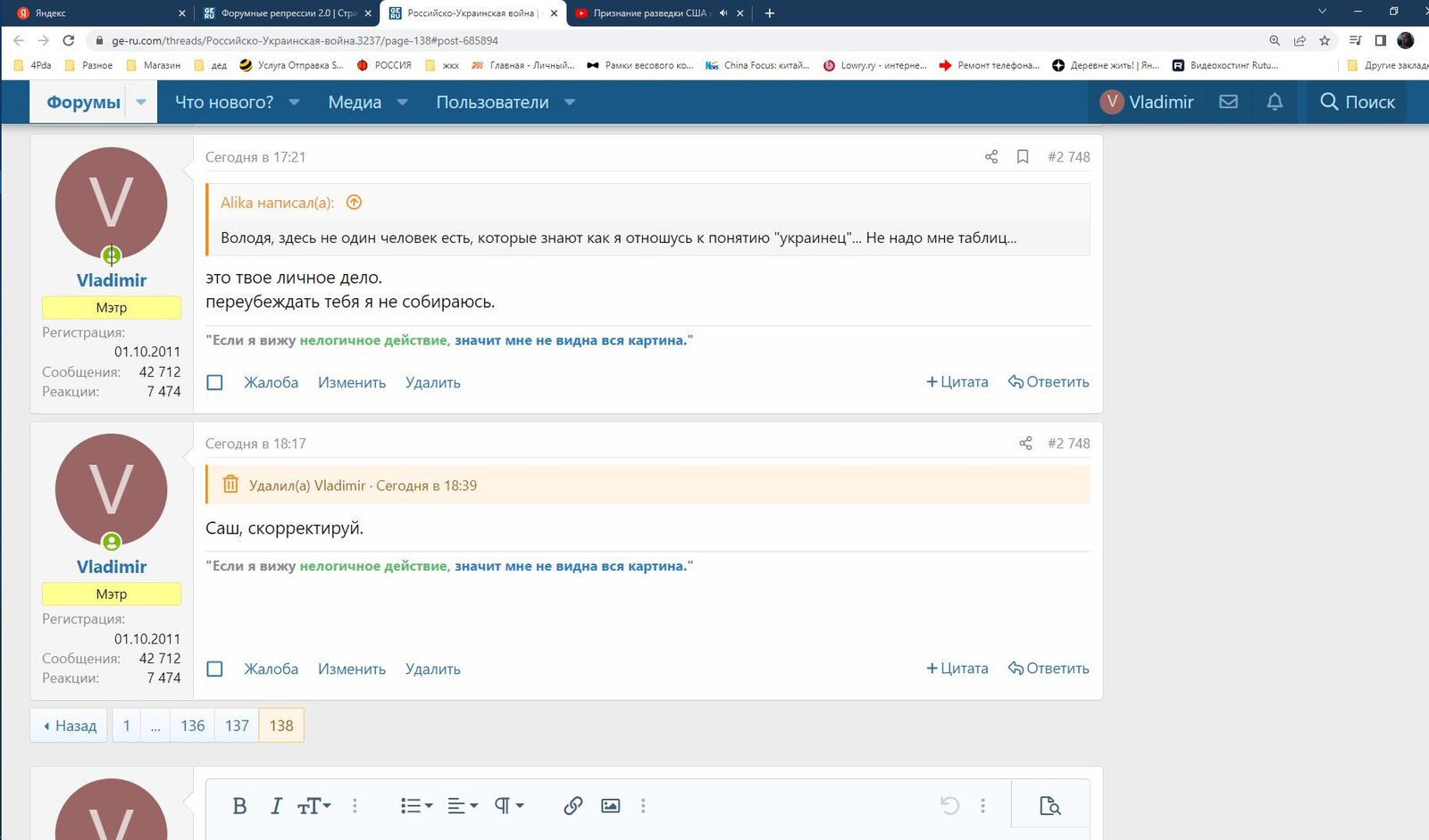
Task: Tick the checkbox on the 17:21 post
Action: (x=215, y=383)
